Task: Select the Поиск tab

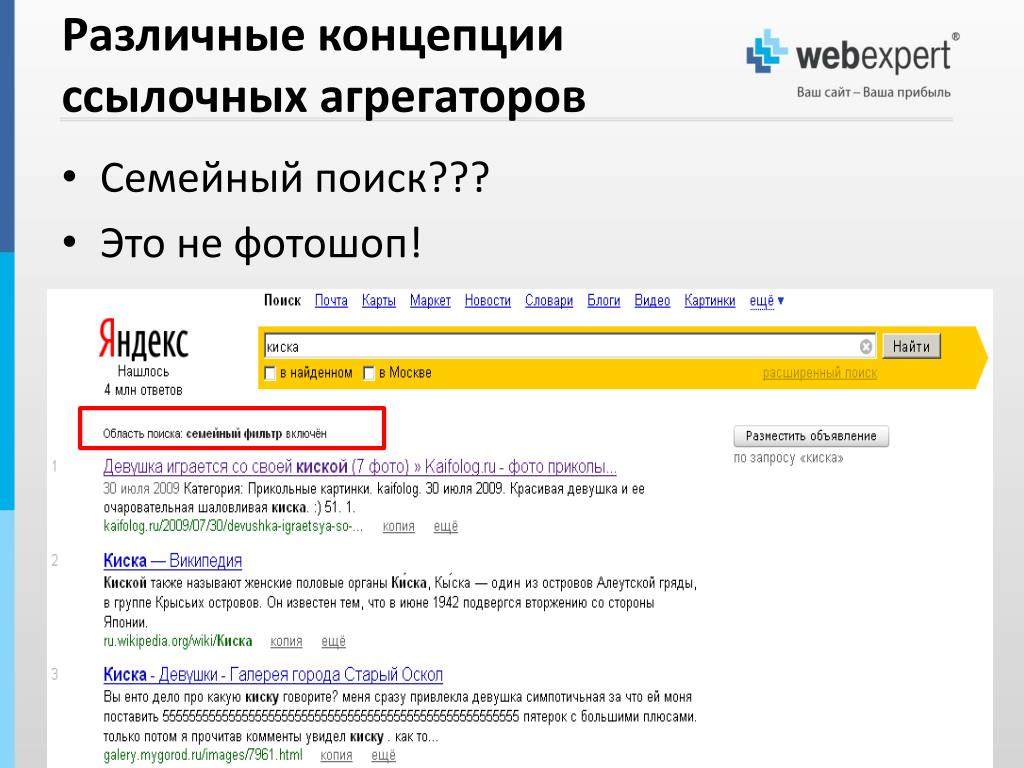Action: [x=282, y=300]
